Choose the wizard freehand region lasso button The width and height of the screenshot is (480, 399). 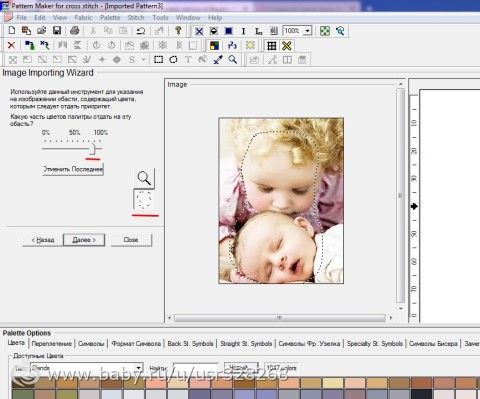144,200
